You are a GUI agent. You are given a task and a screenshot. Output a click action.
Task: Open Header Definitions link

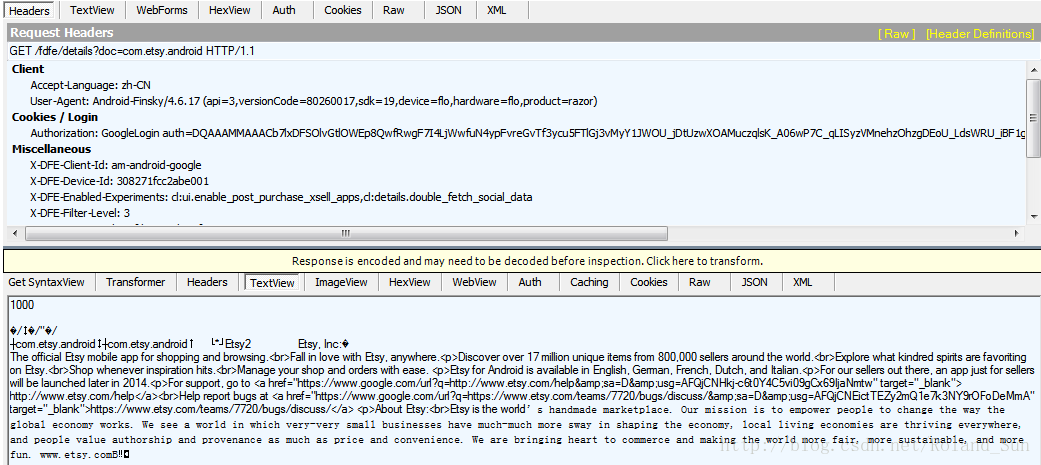(979, 33)
